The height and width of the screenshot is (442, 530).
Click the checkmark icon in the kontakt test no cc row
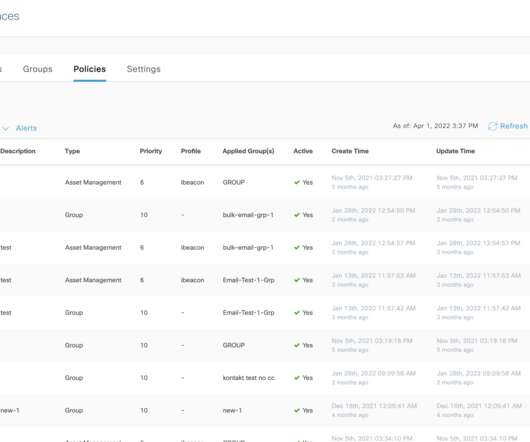(x=297, y=378)
